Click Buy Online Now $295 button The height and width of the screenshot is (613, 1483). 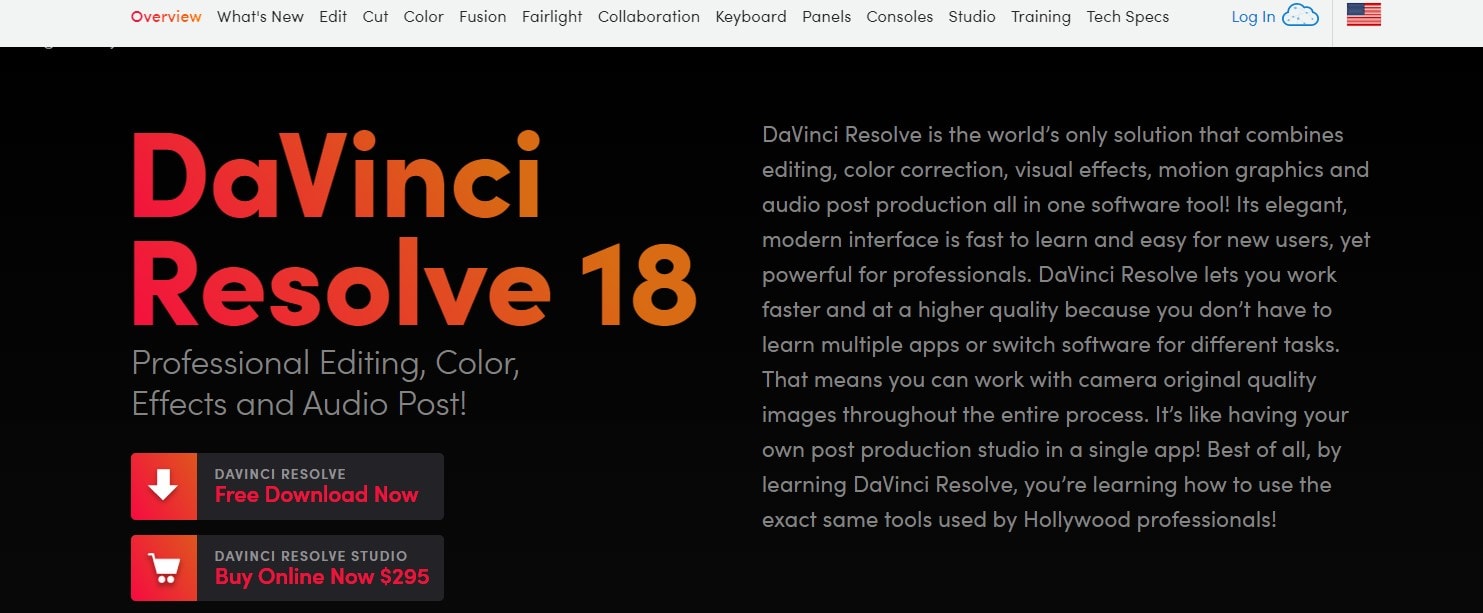point(287,568)
